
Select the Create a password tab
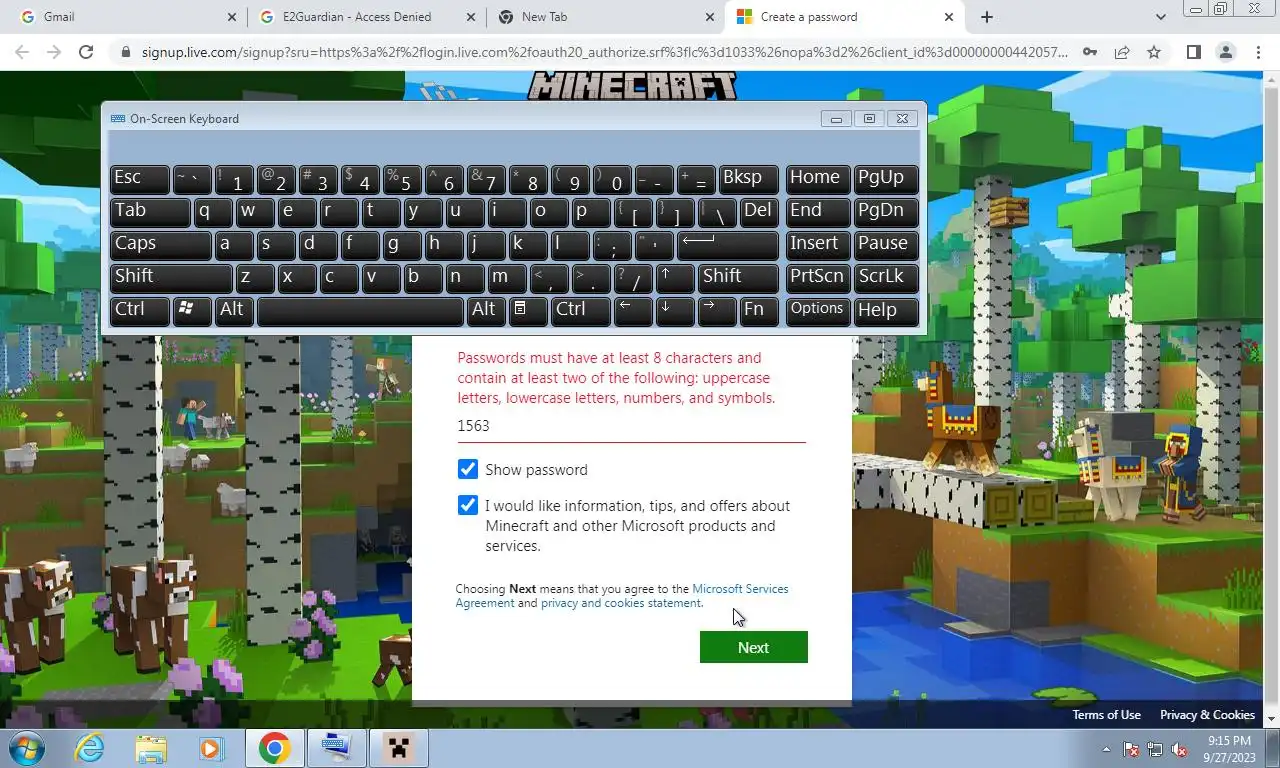coord(845,17)
